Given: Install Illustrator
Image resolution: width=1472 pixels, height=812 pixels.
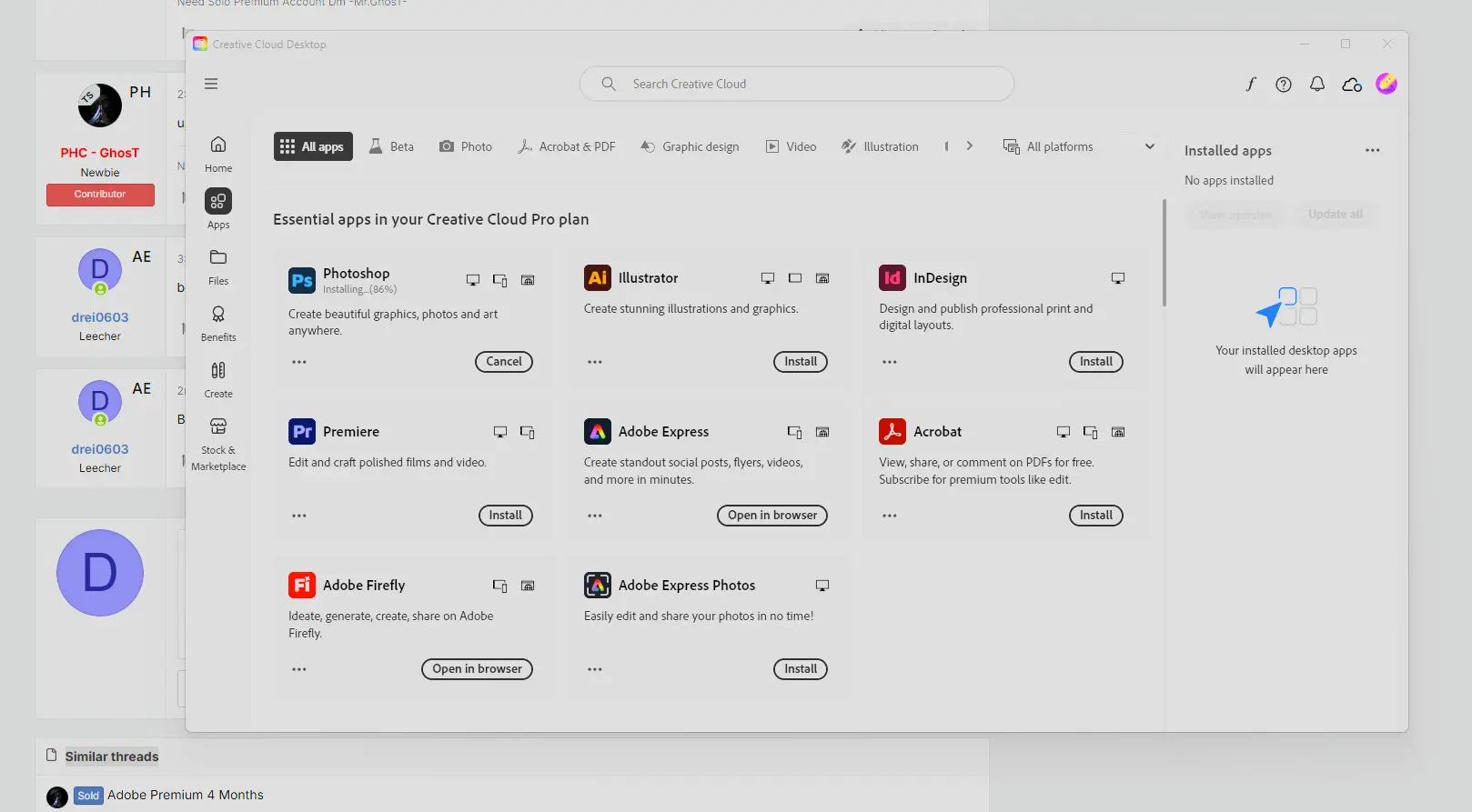Looking at the screenshot, I should point(801,361).
